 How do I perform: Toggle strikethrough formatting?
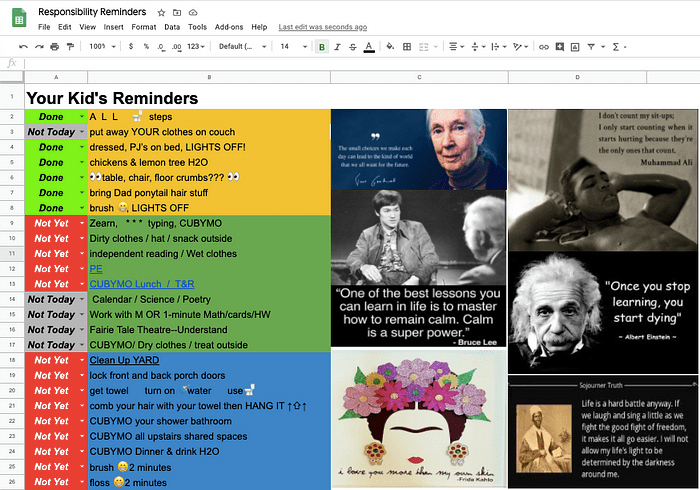[353, 47]
